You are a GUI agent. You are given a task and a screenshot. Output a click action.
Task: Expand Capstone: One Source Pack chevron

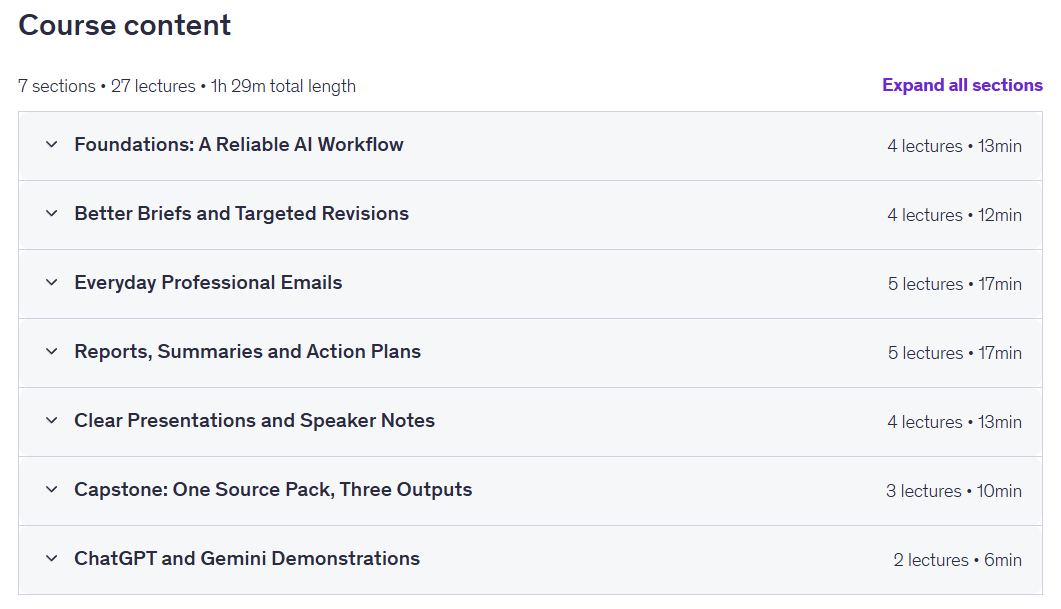(51, 490)
